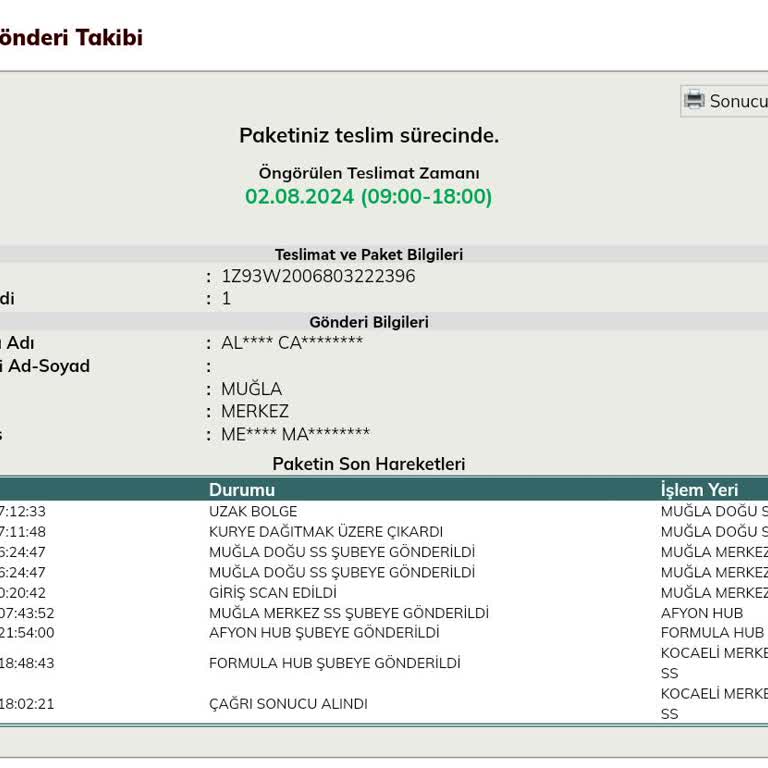This screenshot has width=768, height=768.
Task: Click the FORMULA HUB location cell
Action: 712,633
